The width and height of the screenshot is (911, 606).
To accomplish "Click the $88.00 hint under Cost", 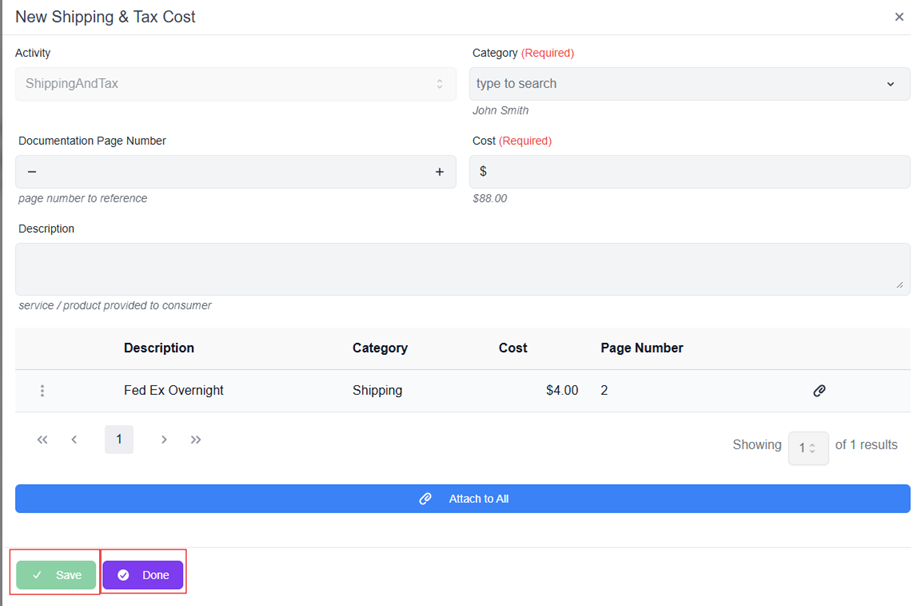I will tap(490, 198).
